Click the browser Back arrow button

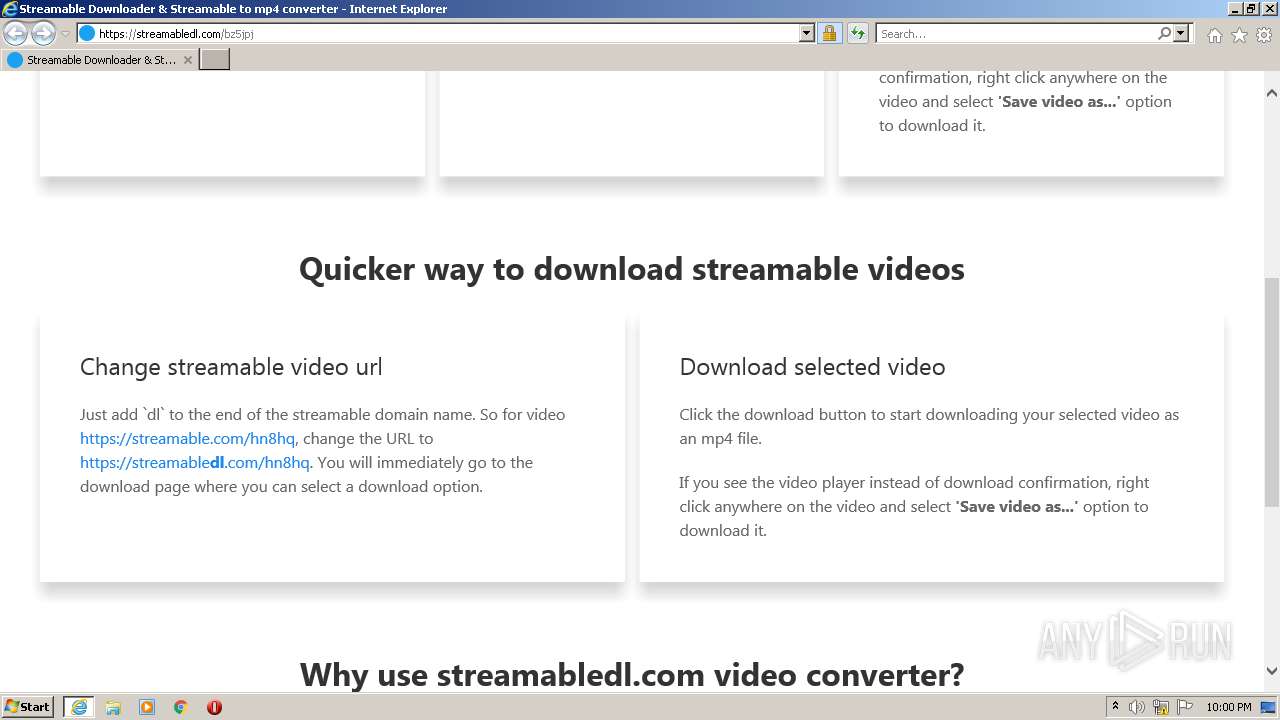[x=16, y=34]
